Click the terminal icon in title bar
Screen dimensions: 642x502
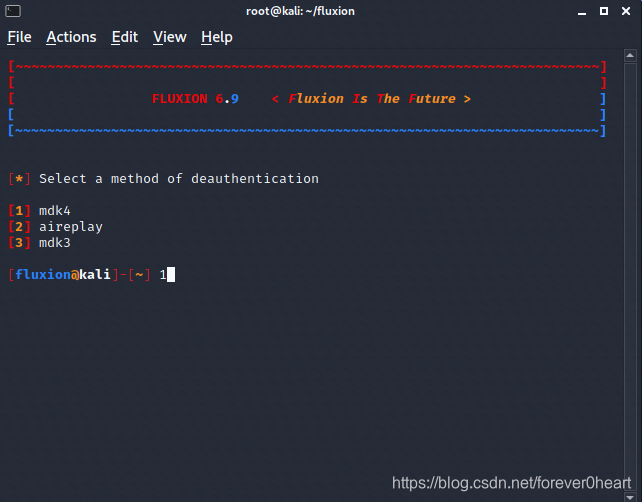pyautogui.click(x=13, y=11)
